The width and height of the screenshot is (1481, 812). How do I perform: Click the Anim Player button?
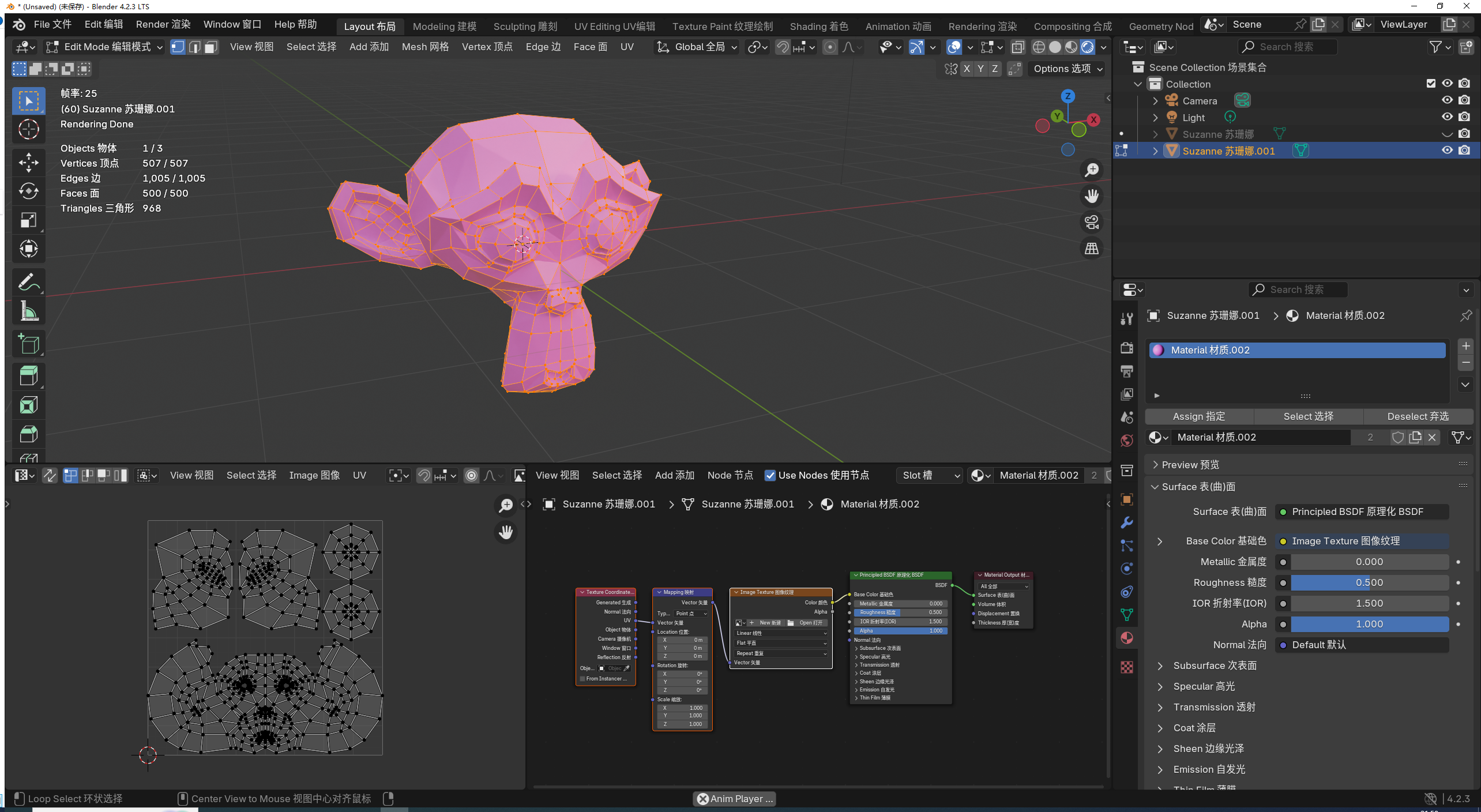coord(735,799)
